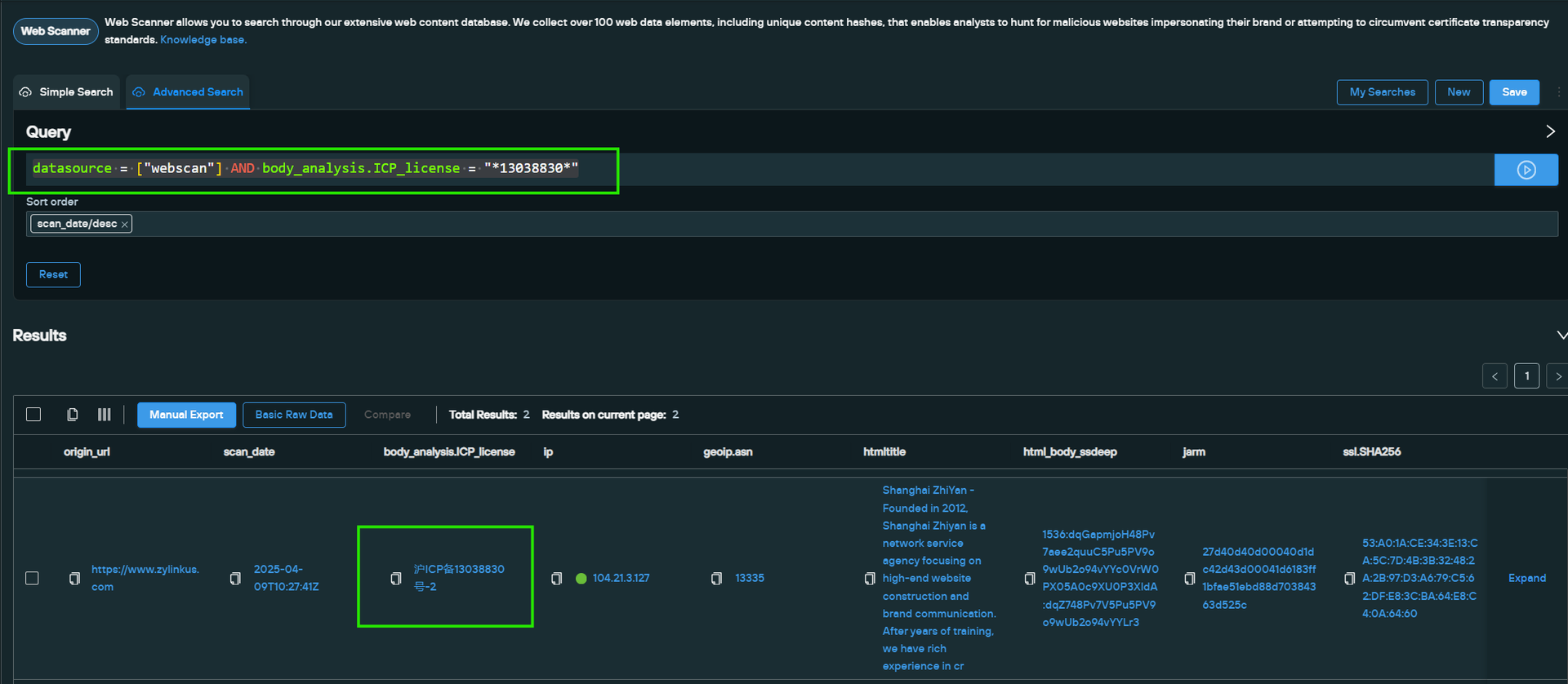This screenshot has width=1568, height=684.
Task: Click the geoip.asn column header
Action: pyautogui.click(x=728, y=451)
